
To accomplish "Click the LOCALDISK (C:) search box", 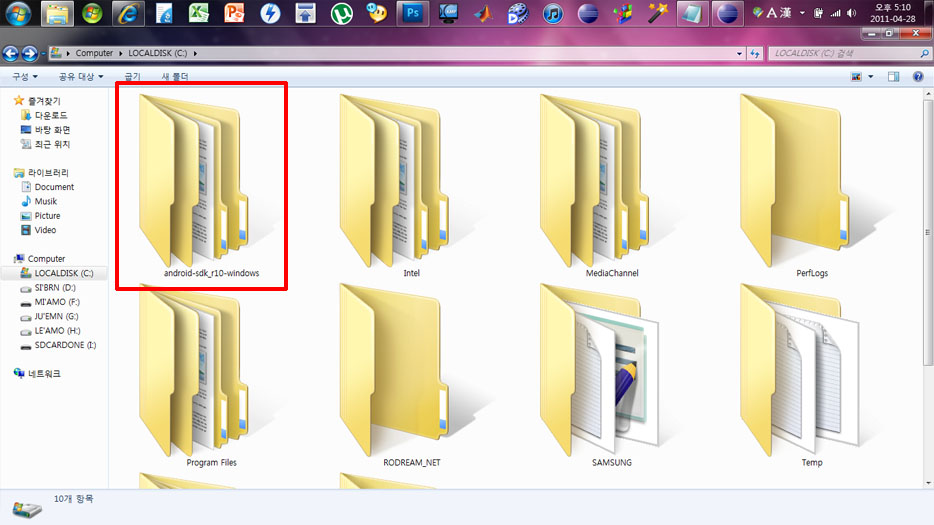I will (x=843, y=53).
